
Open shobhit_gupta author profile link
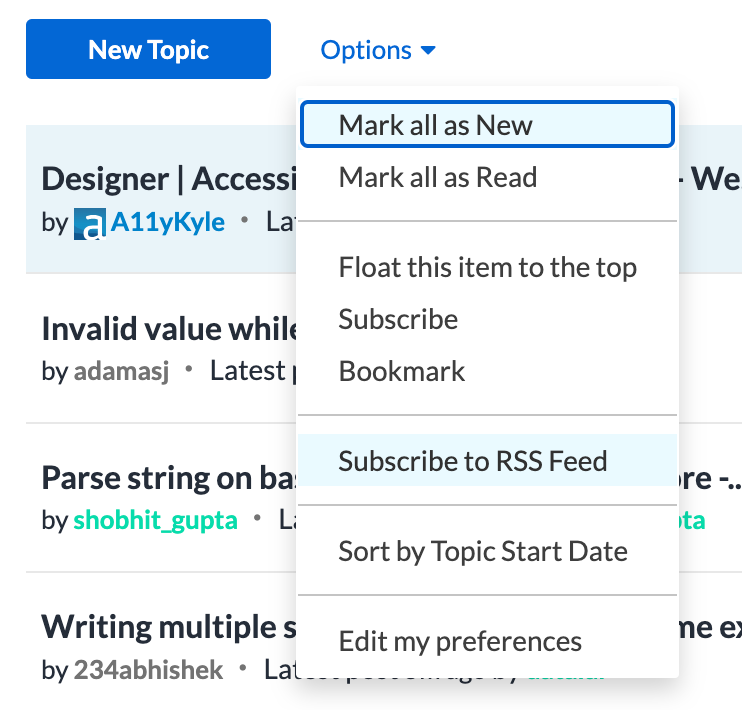(155, 521)
